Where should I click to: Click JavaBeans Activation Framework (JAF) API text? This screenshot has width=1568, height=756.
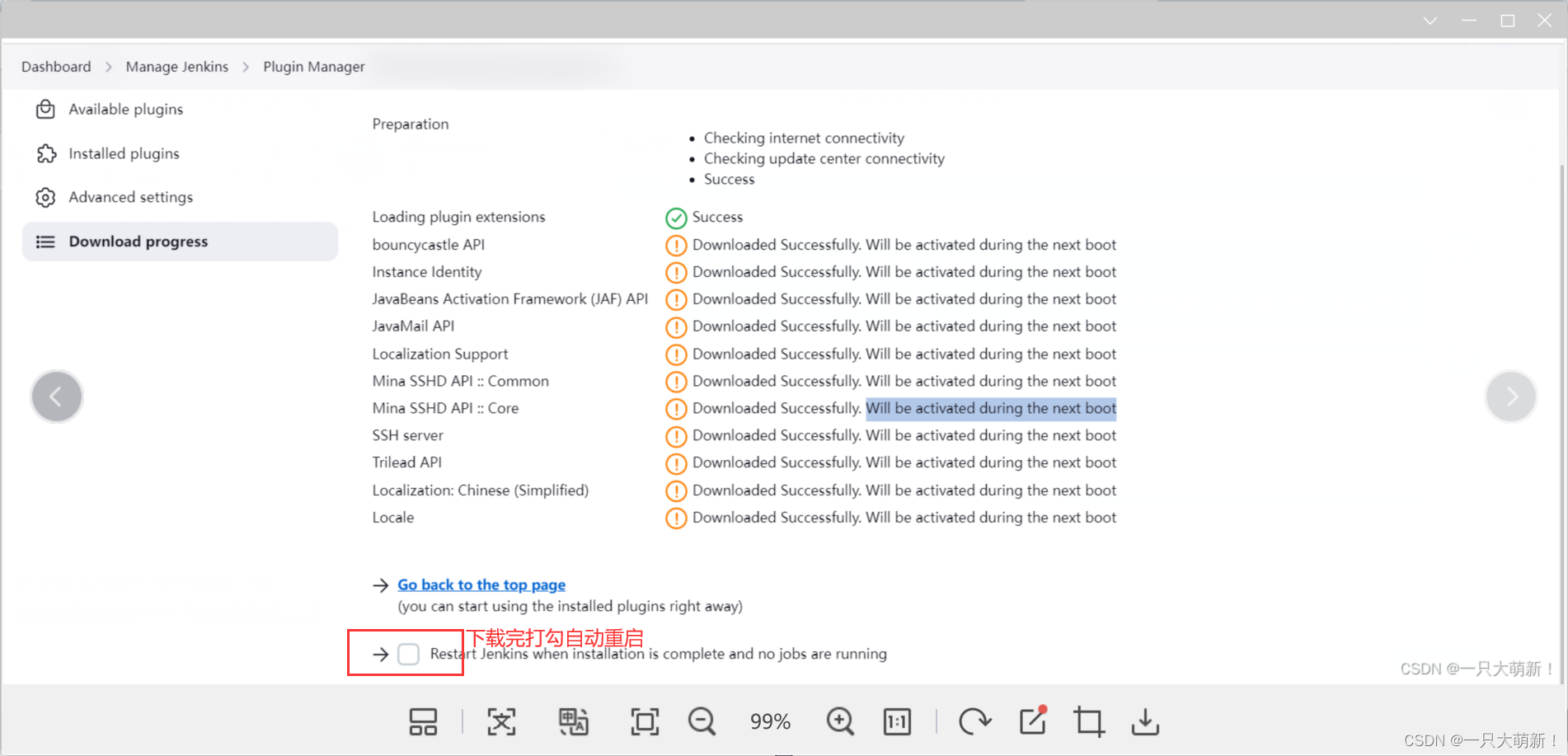coord(510,299)
